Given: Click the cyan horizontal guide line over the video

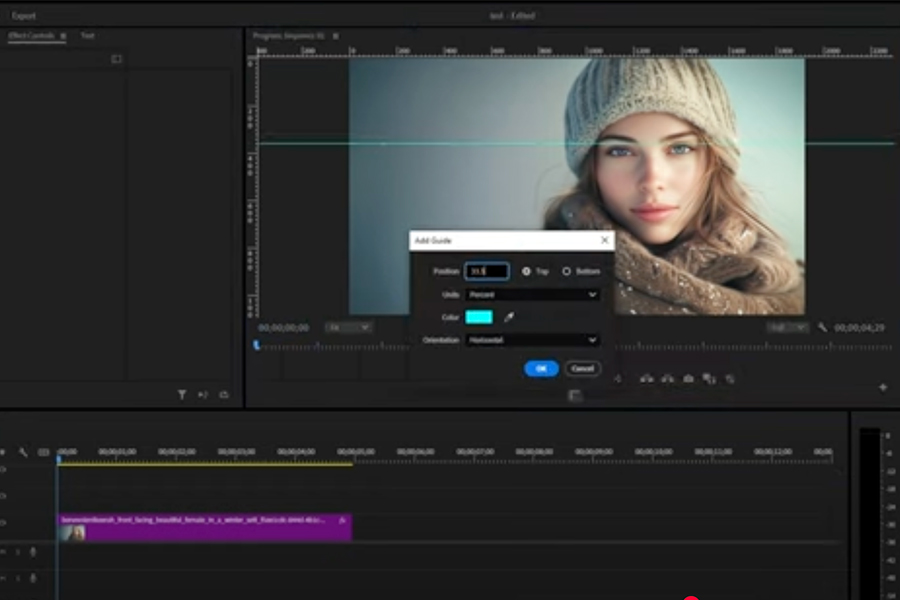Looking at the screenshot, I should pyautogui.click(x=576, y=143).
